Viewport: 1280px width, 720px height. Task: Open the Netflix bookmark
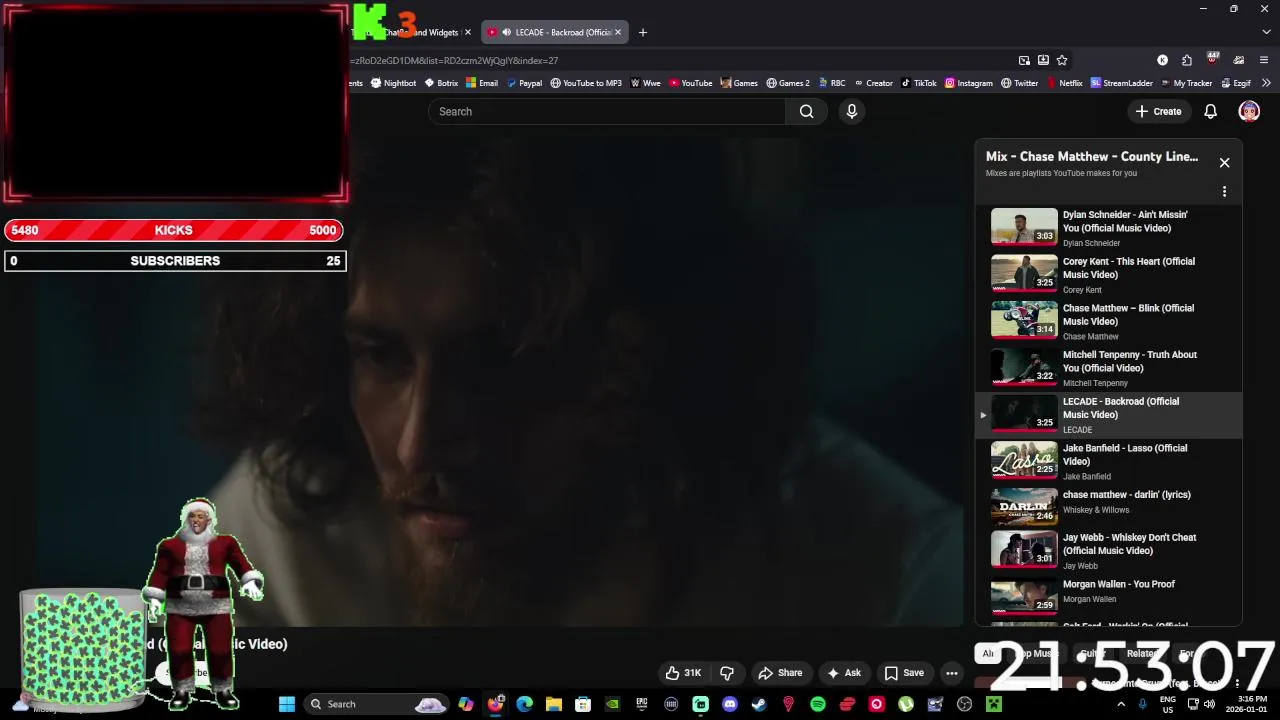click(x=1065, y=83)
